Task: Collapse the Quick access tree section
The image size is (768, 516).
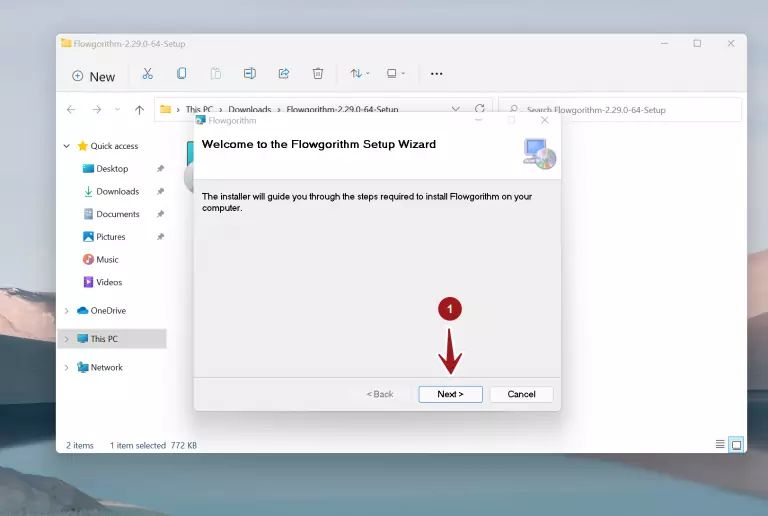Action: click(x=67, y=146)
